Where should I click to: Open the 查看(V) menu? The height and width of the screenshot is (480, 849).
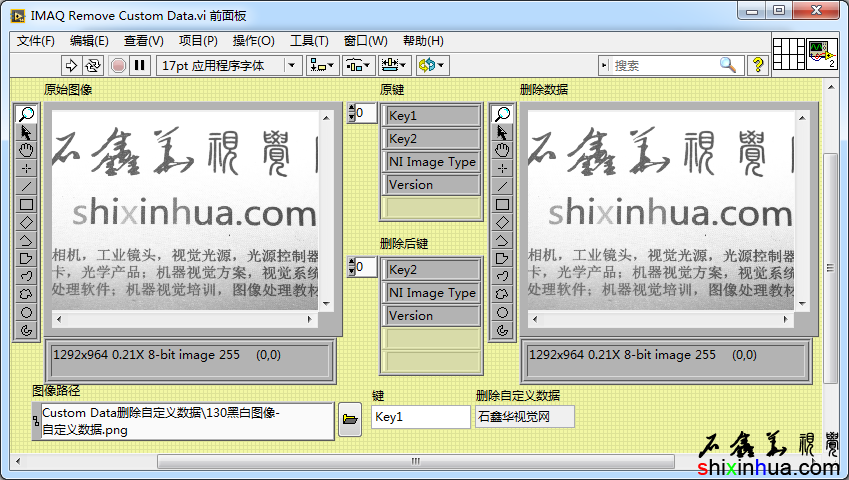coord(143,41)
